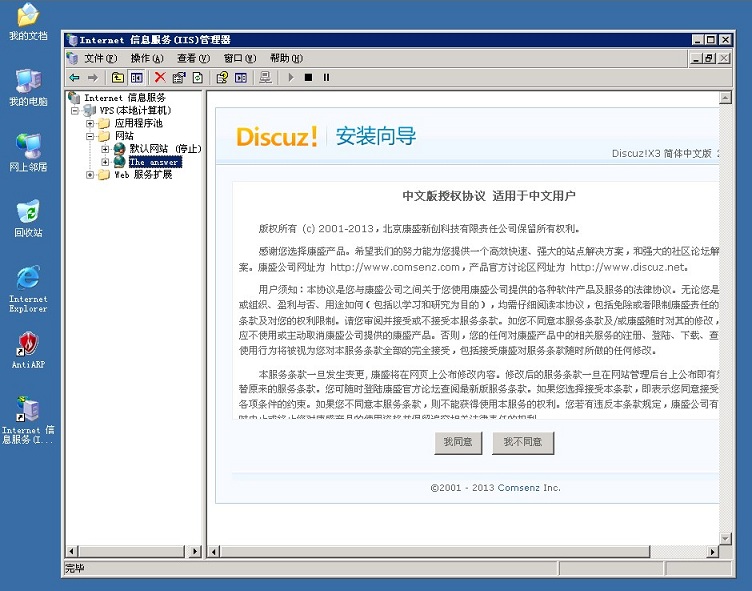
Task: Select the 应用程序池 folder in tree
Action: pyautogui.click(x=138, y=123)
